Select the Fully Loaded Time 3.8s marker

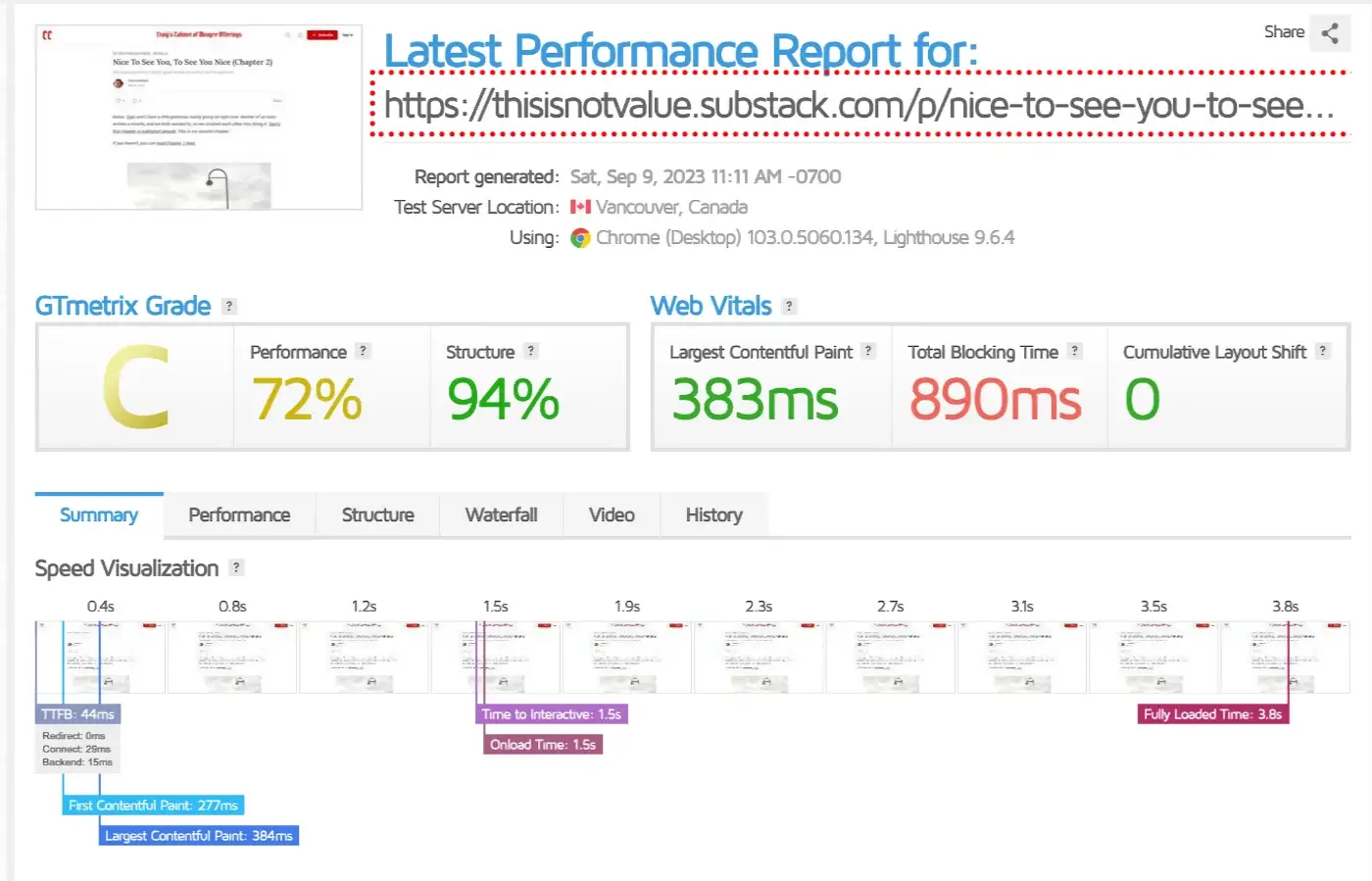coord(1212,713)
